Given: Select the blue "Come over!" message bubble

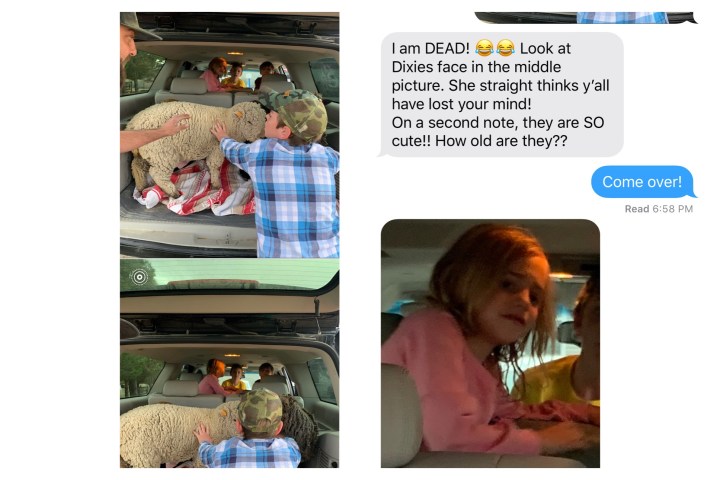Looking at the screenshot, I should (x=643, y=182).
